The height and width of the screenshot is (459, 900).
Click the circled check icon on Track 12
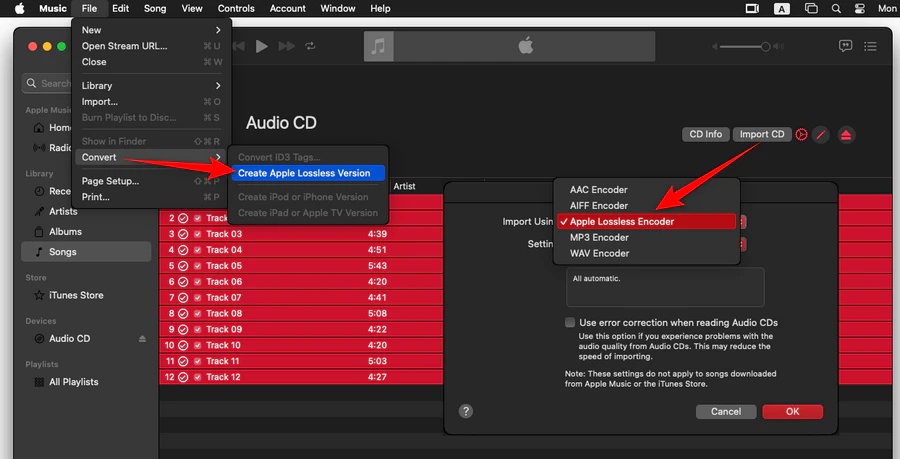coord(183,377)
